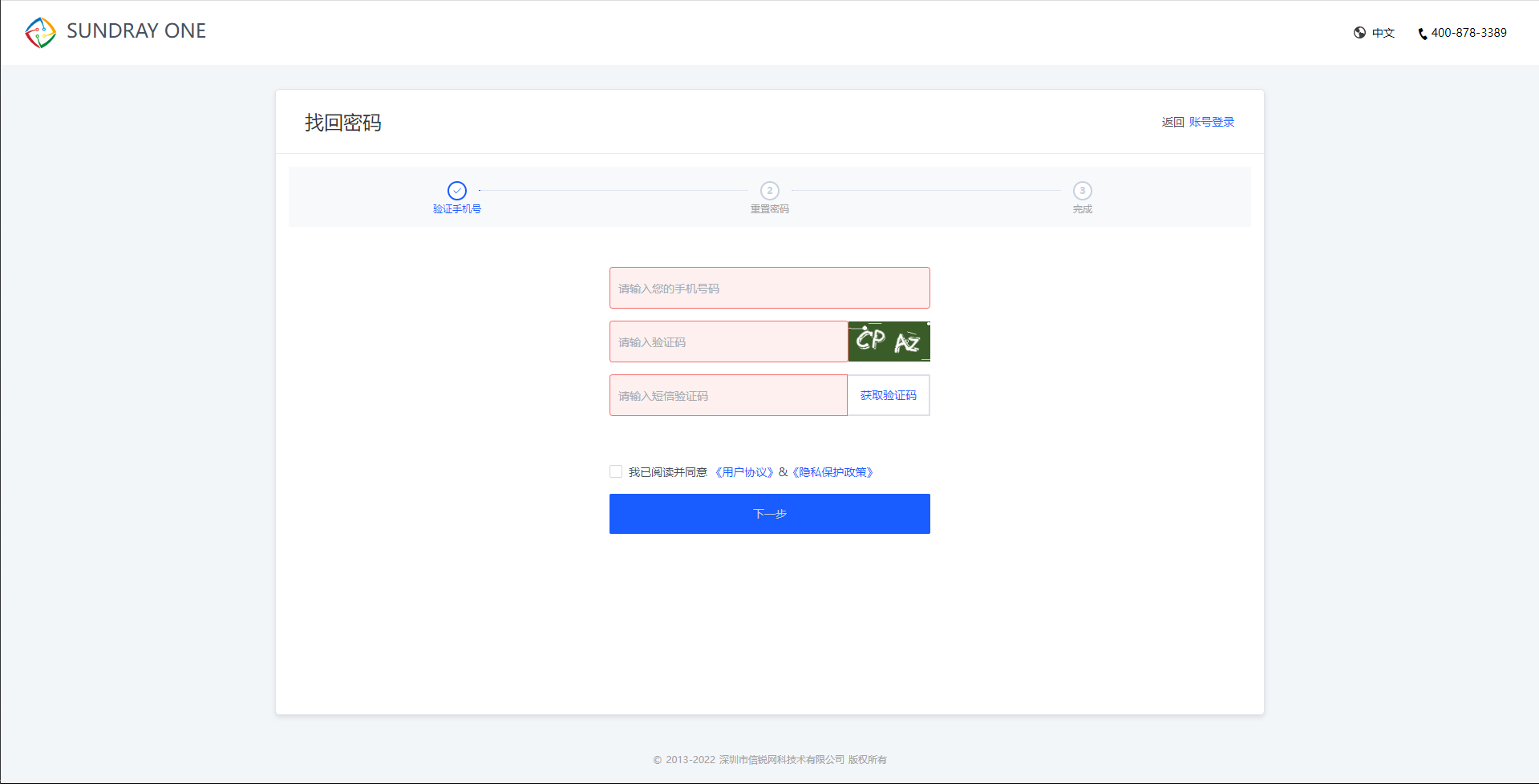The image size is (1539, 784).
Task: Click the Sundray One colorful logo icon
Action: (40, 32)
